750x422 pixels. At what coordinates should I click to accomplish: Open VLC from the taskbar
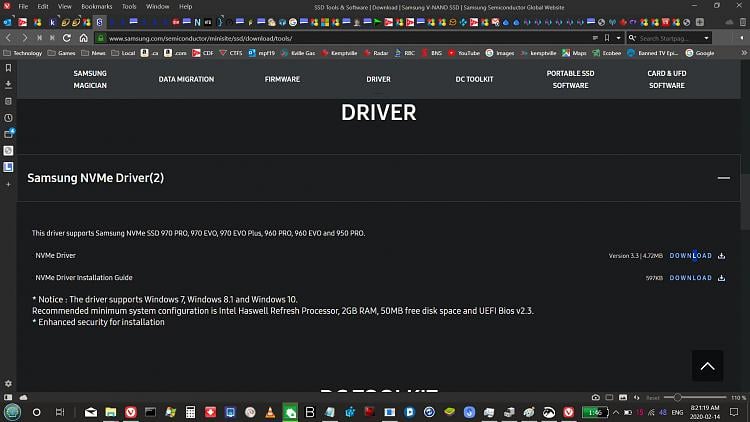click(270, 412)
